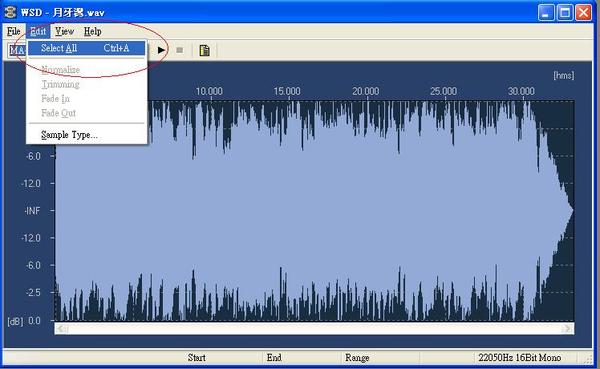Click the 20.000 mark on the time ruler

point(366,91)
